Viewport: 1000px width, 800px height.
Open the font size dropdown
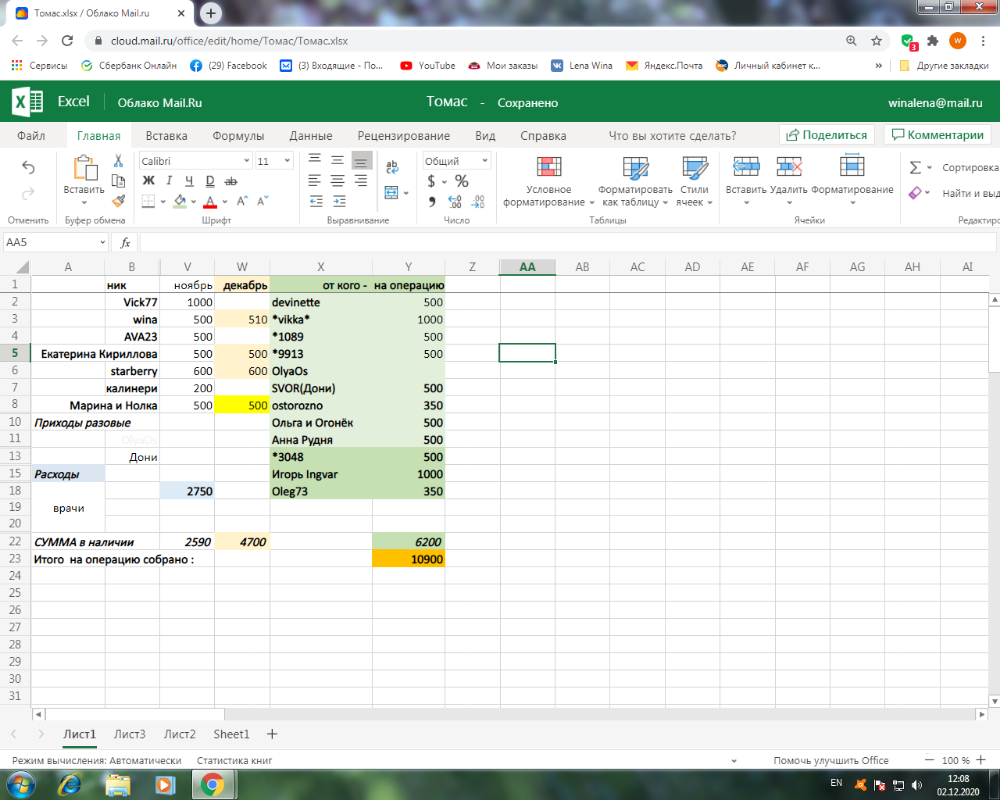coord(286,160)
